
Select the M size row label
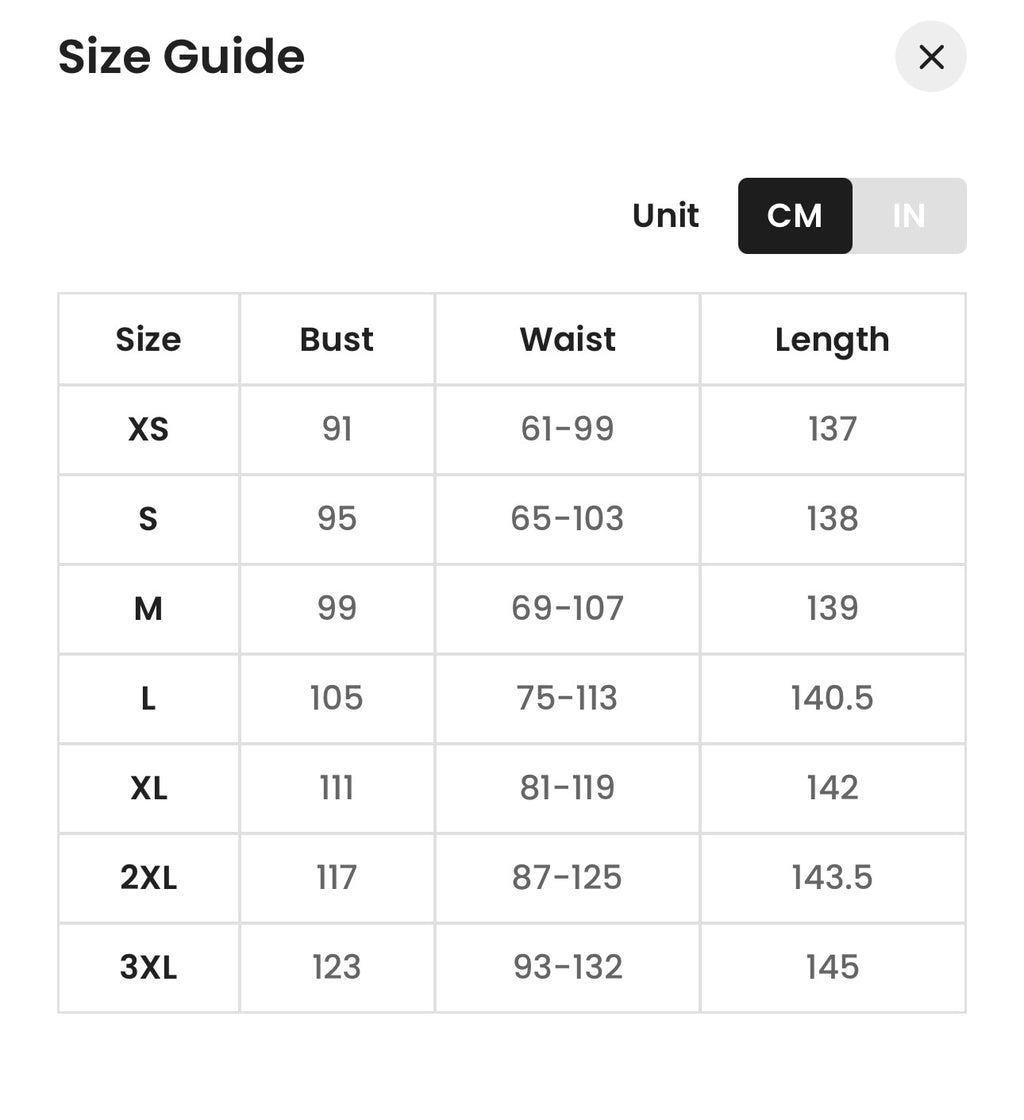tap(149, 609)
